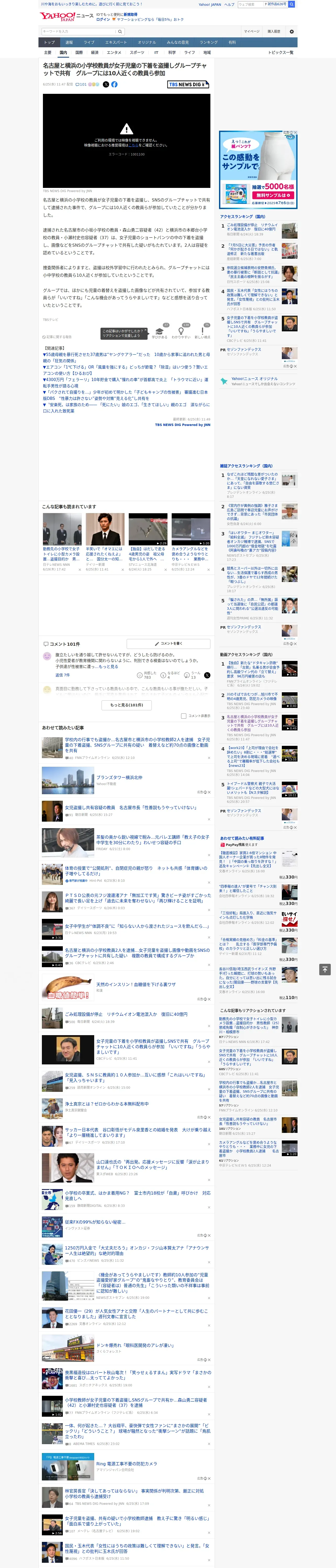This screenshot has height=1568, width=336.
Task: Open 購入履歴 link
Action: [x=274, y=31]
